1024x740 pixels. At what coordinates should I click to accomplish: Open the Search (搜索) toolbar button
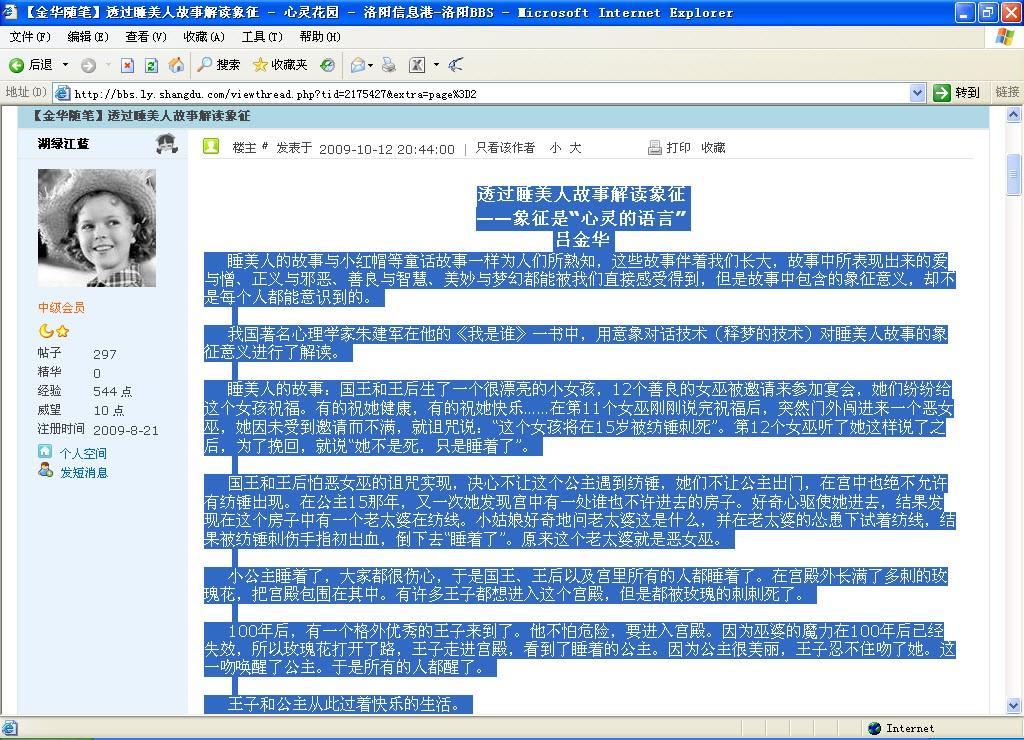tap(219, 65)
